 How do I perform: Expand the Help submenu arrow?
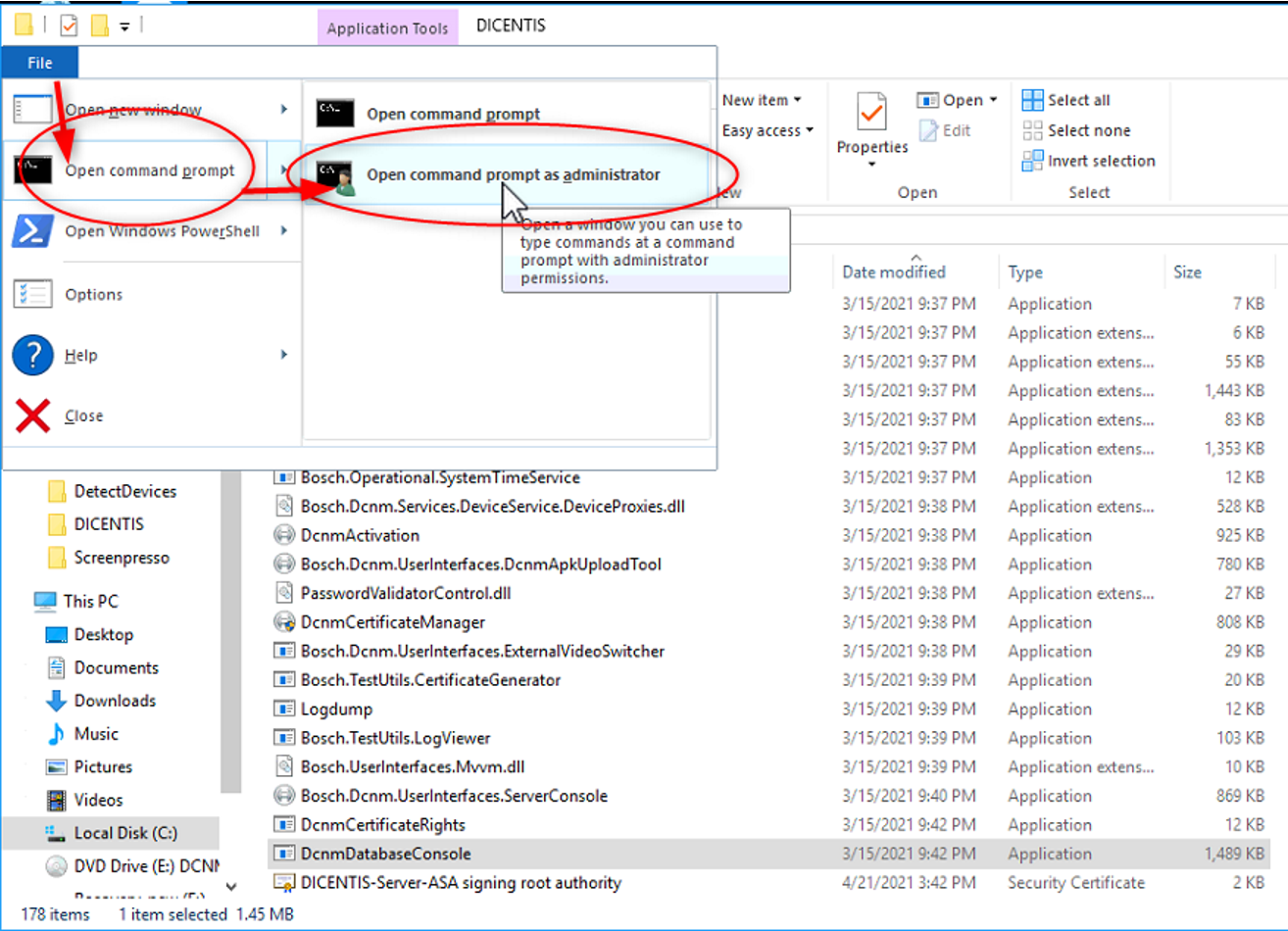tap(284, 355)
